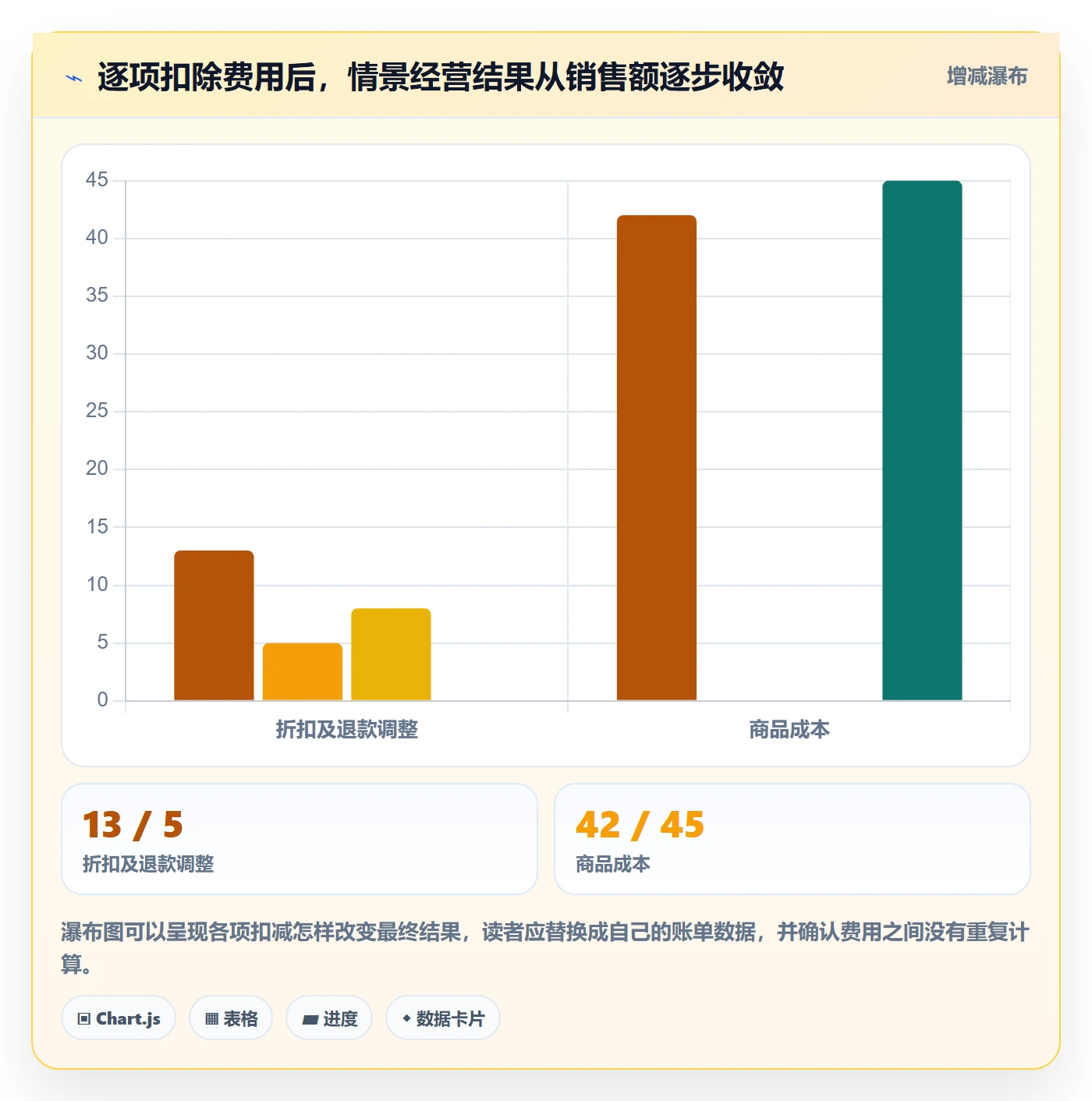1092x1101 pixels.
Task: Click the 增减瀑布 label in the header
Action: [987, 76]
